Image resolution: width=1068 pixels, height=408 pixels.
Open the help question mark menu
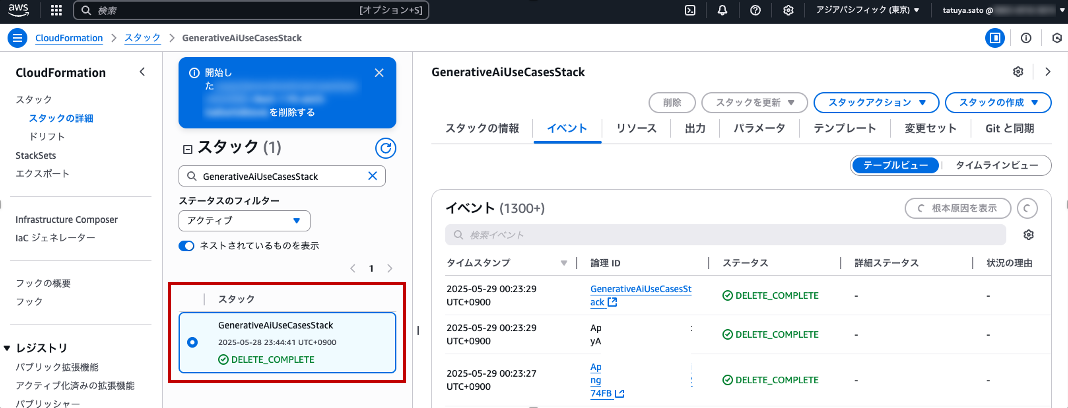pos(755,10)
